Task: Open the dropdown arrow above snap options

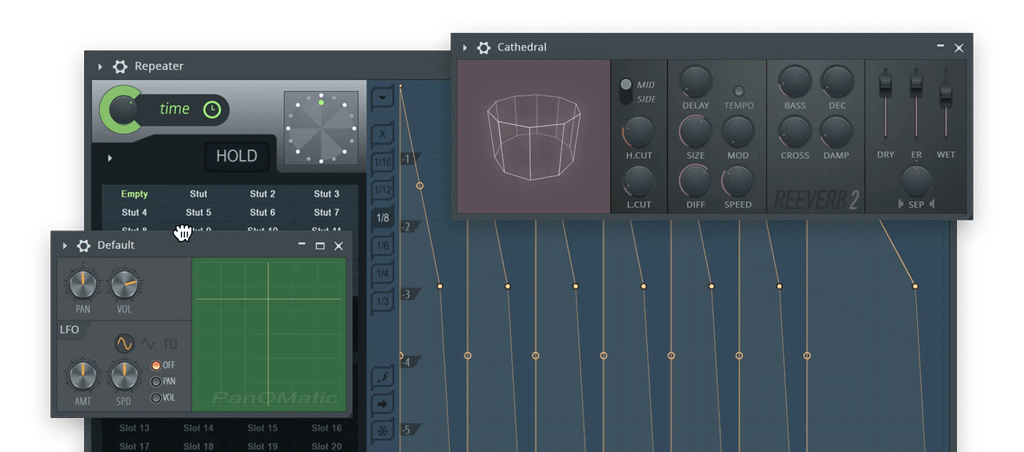Action: click(383, 99)
